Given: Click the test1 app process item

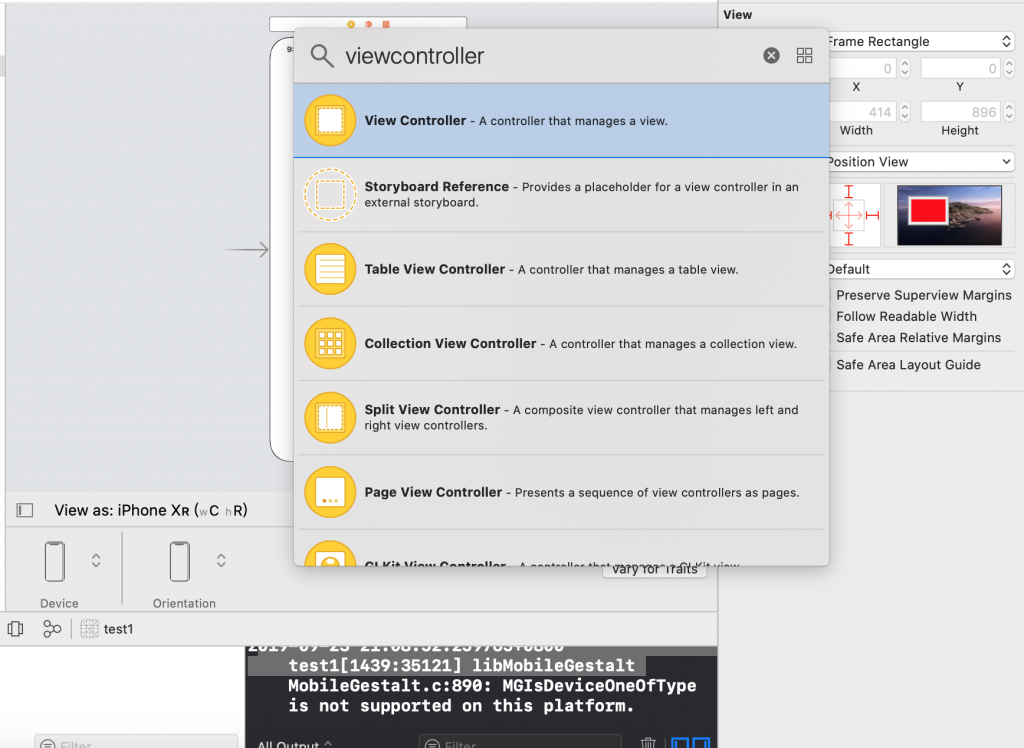Looking at the screenshot, I should pos(106,628).
